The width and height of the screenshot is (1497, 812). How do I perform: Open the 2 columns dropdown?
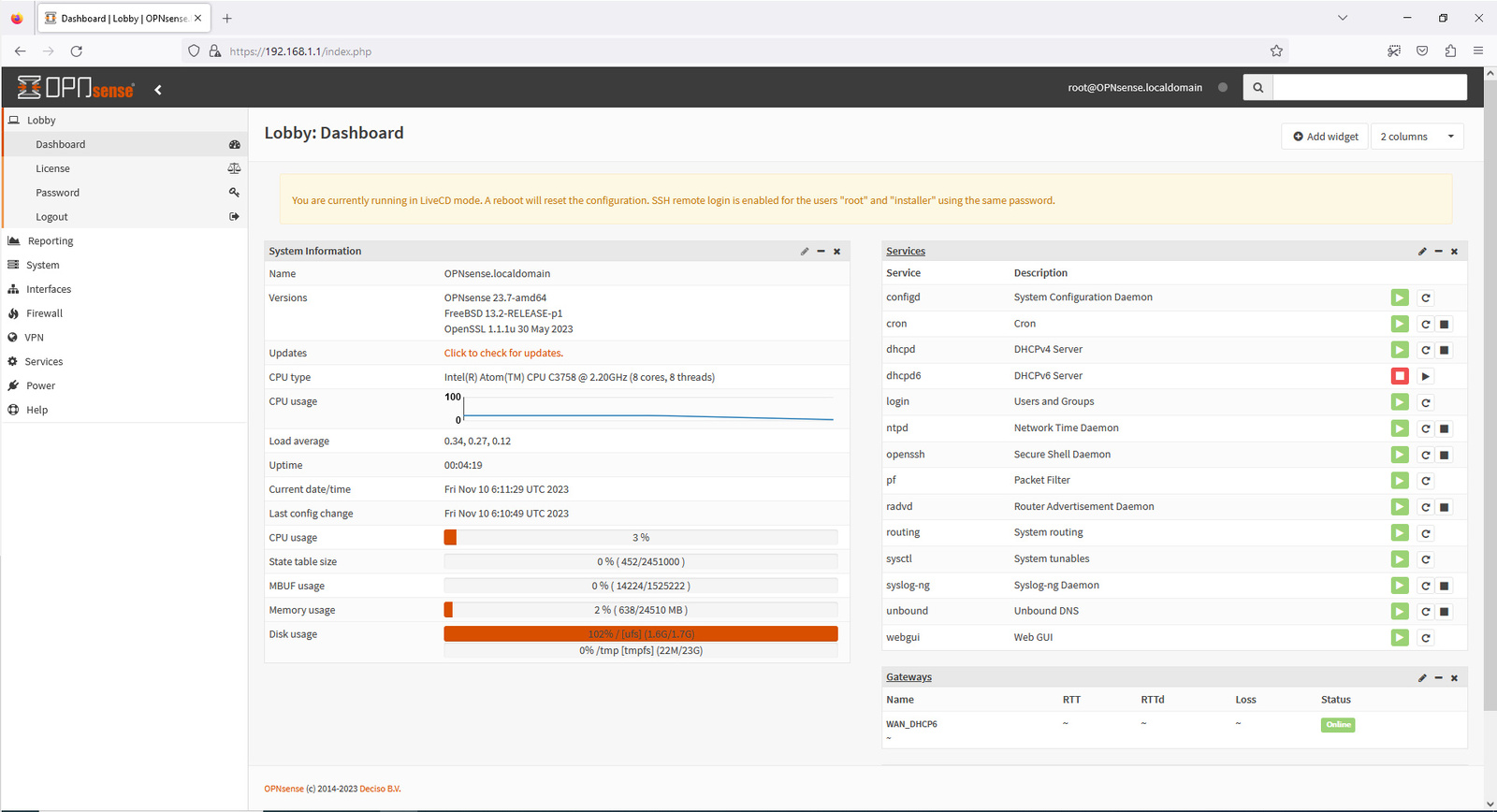click(1417, 137)
